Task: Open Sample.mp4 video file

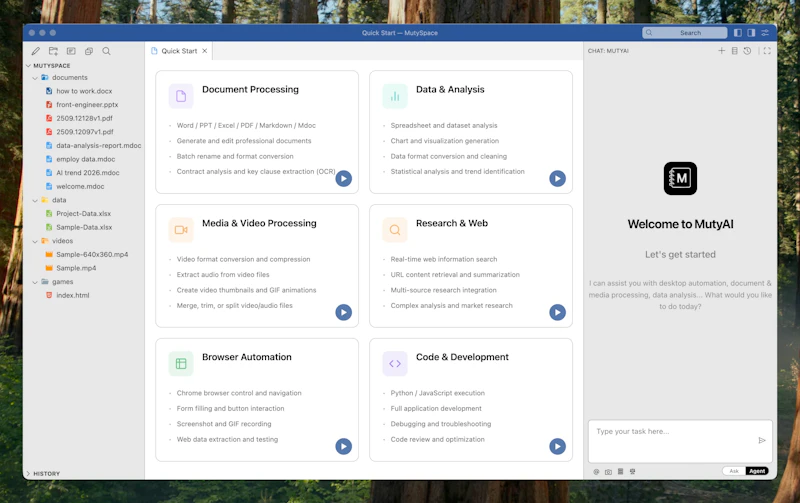Action: [76, 268]
